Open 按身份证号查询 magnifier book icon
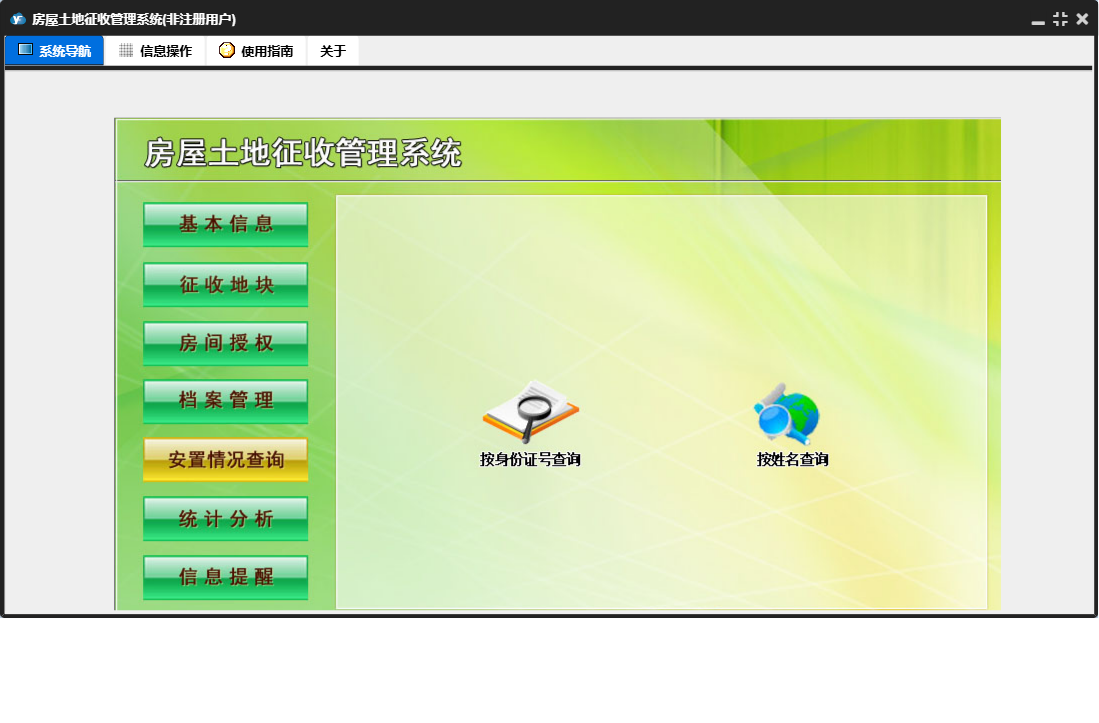 tap(531, 412)
